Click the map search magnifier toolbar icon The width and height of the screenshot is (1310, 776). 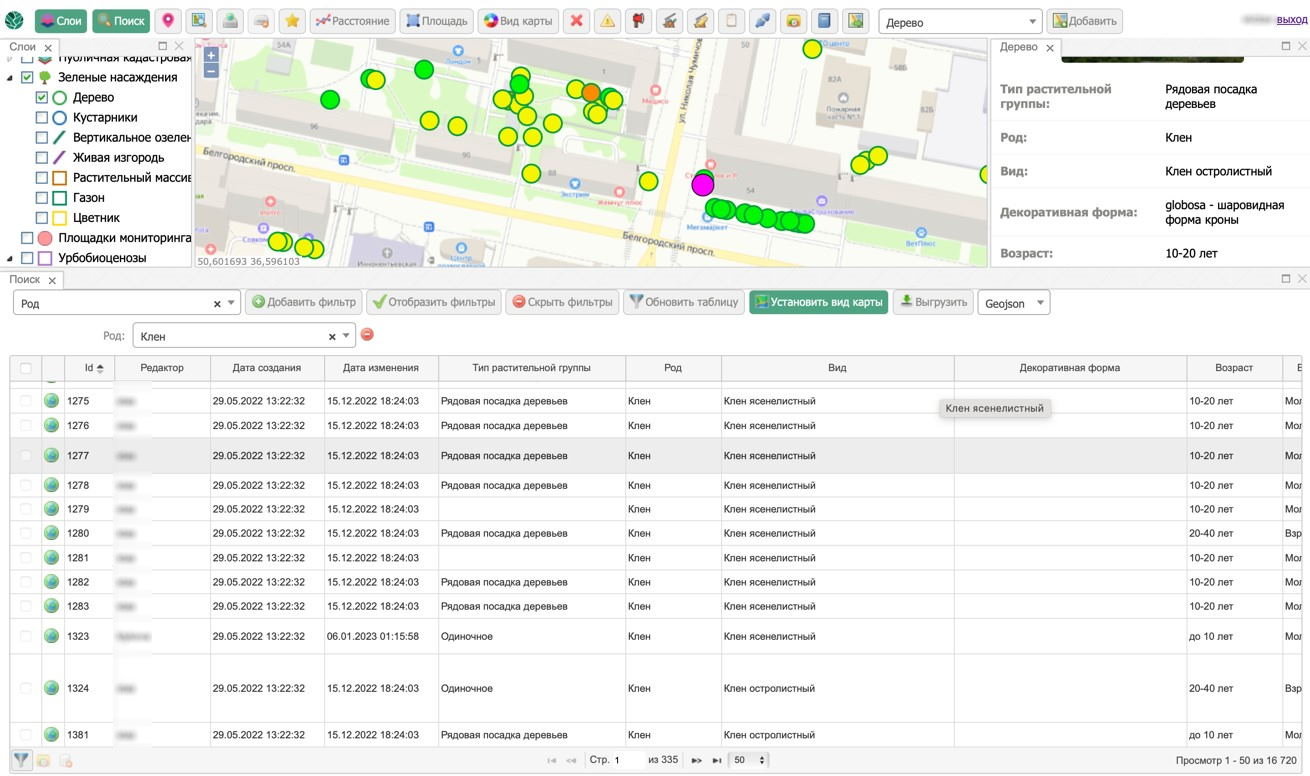coord(199,21)
